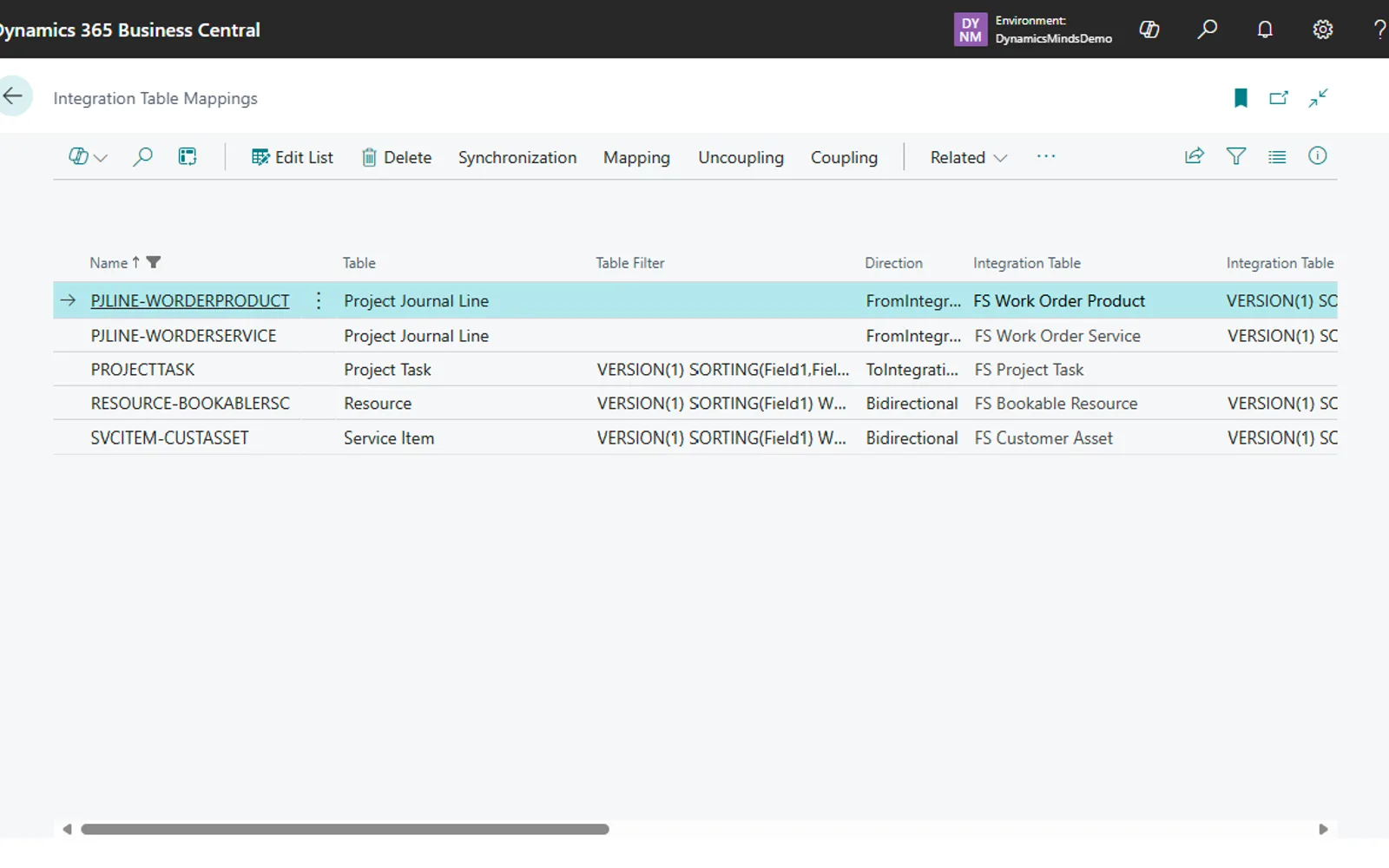Open row menu for PJLINE-WORDERPRODUCT
The width and height of the screenshot is (1389, 868).
[319, 300]
